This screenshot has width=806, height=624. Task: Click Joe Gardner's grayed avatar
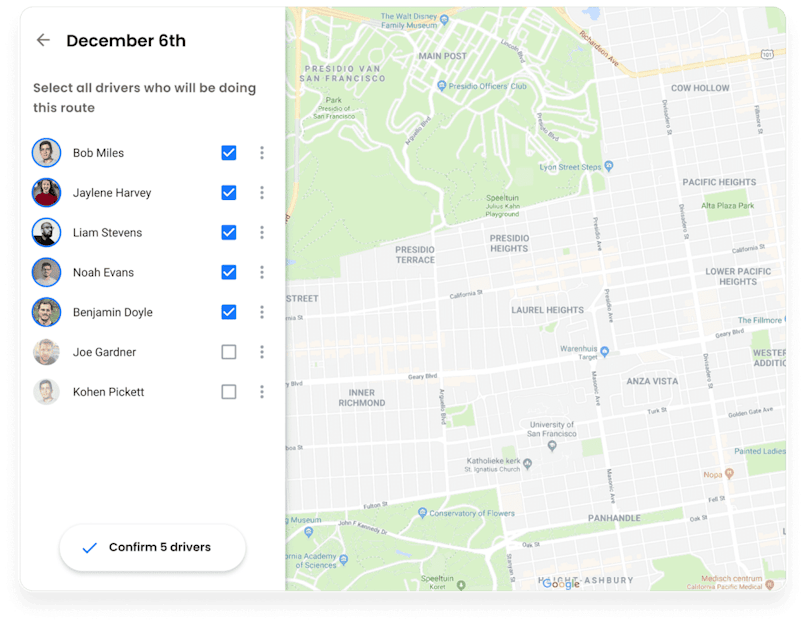coord(46,352)
